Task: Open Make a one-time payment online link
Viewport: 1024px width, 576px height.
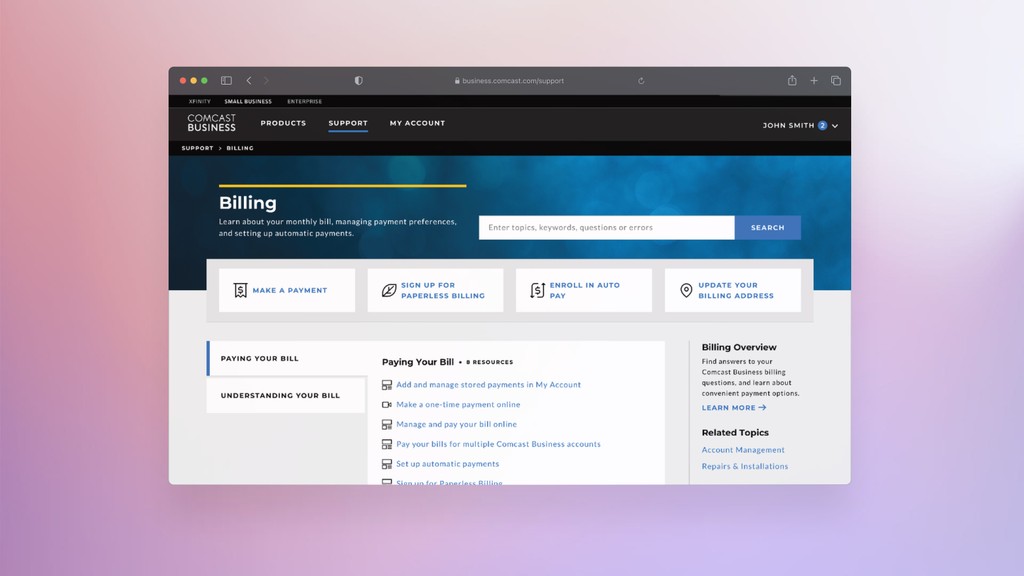Action: click(458, 404)
